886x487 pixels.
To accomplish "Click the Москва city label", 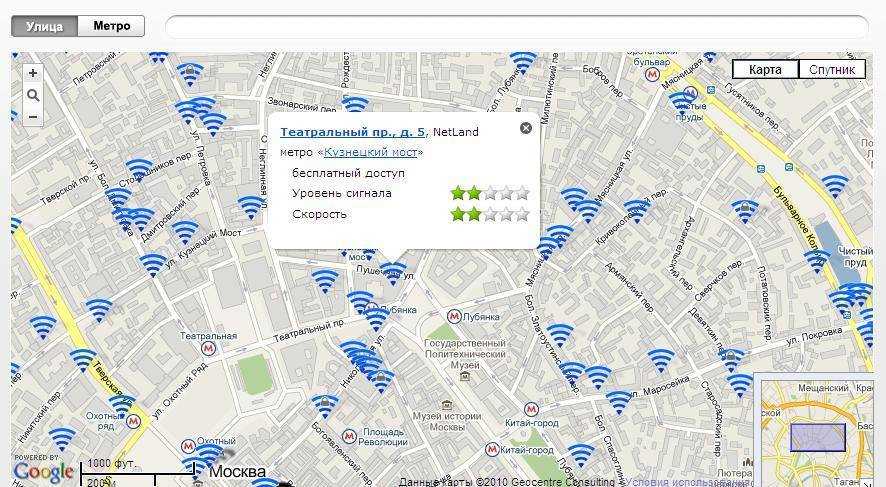I will (x=237, y=471).
